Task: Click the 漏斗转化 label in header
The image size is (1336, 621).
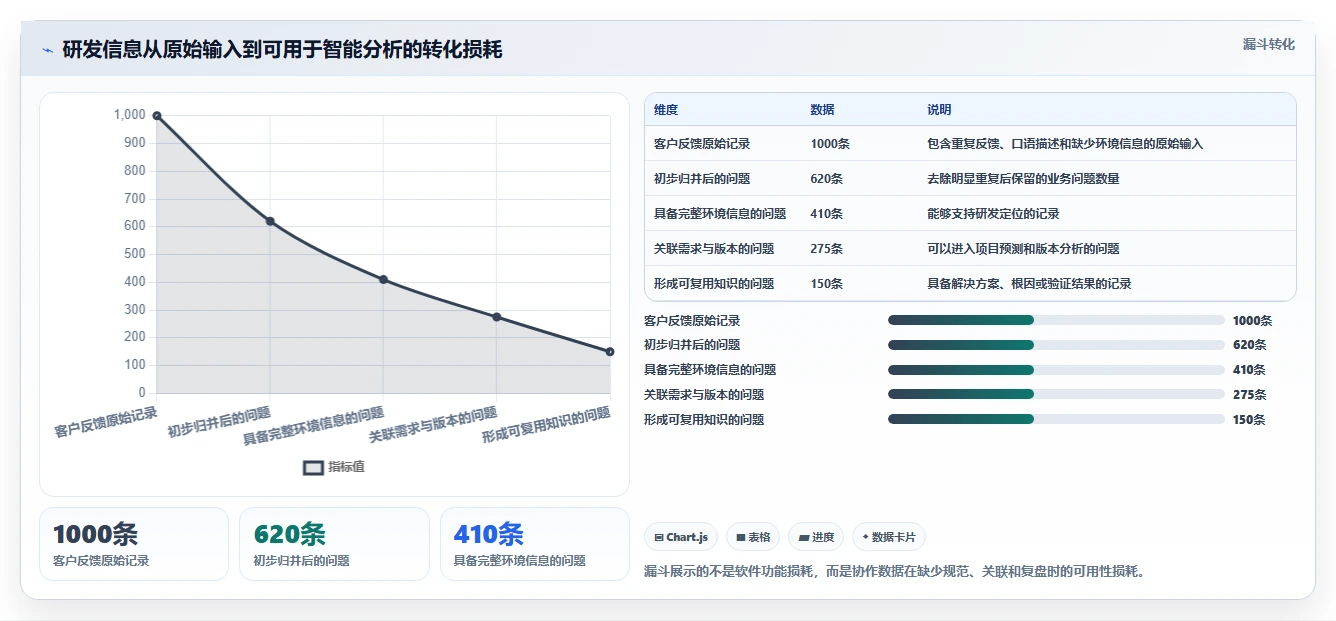Action: (x=1268, y=45)
